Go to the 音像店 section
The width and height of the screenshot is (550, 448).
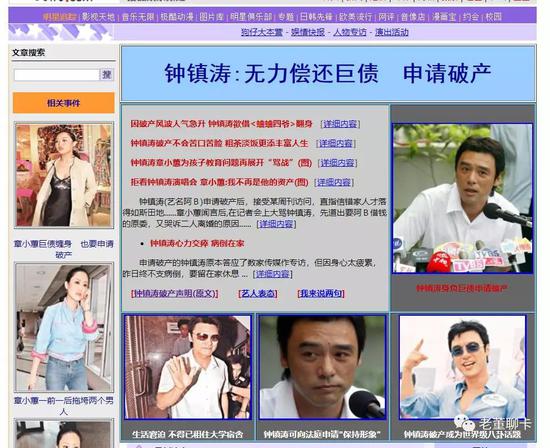click(x=412, y=17)
